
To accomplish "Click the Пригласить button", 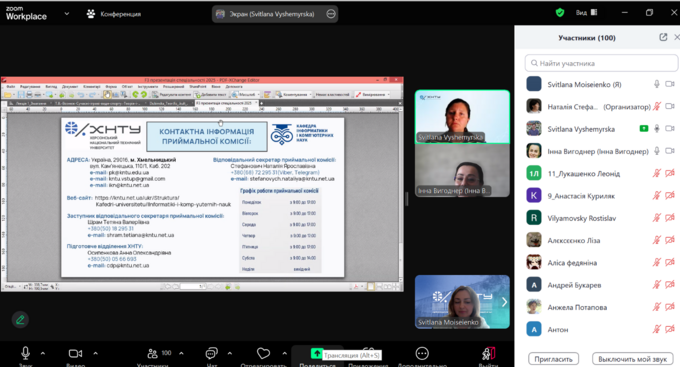I will (x=553, y=359).
